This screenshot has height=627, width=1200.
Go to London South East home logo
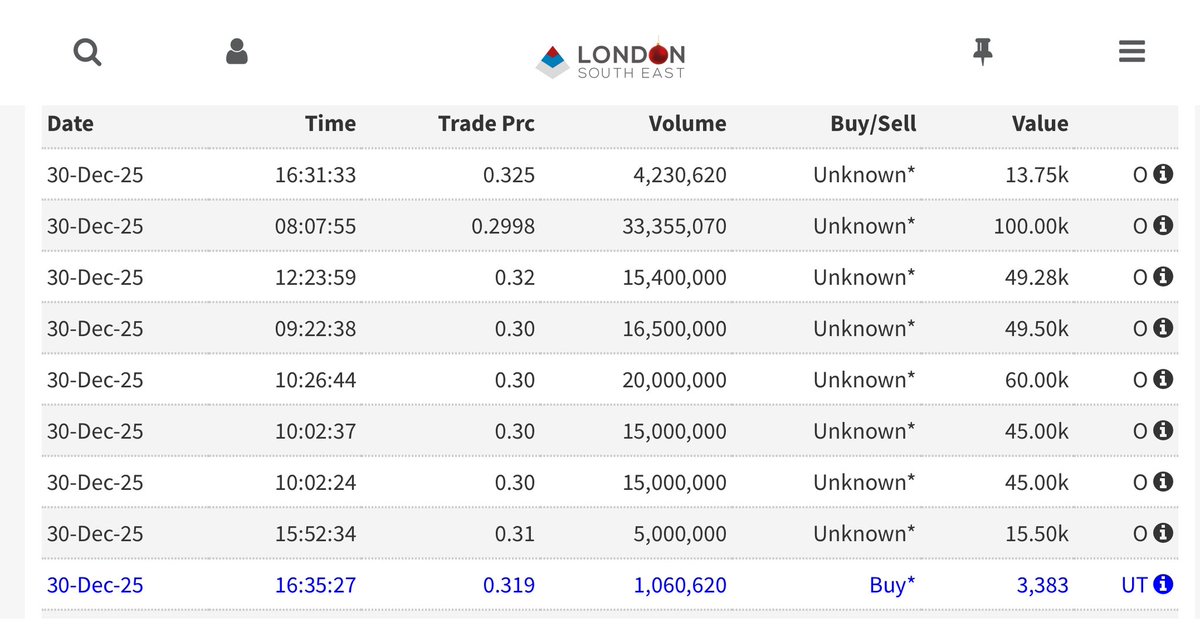coord(611,59)
